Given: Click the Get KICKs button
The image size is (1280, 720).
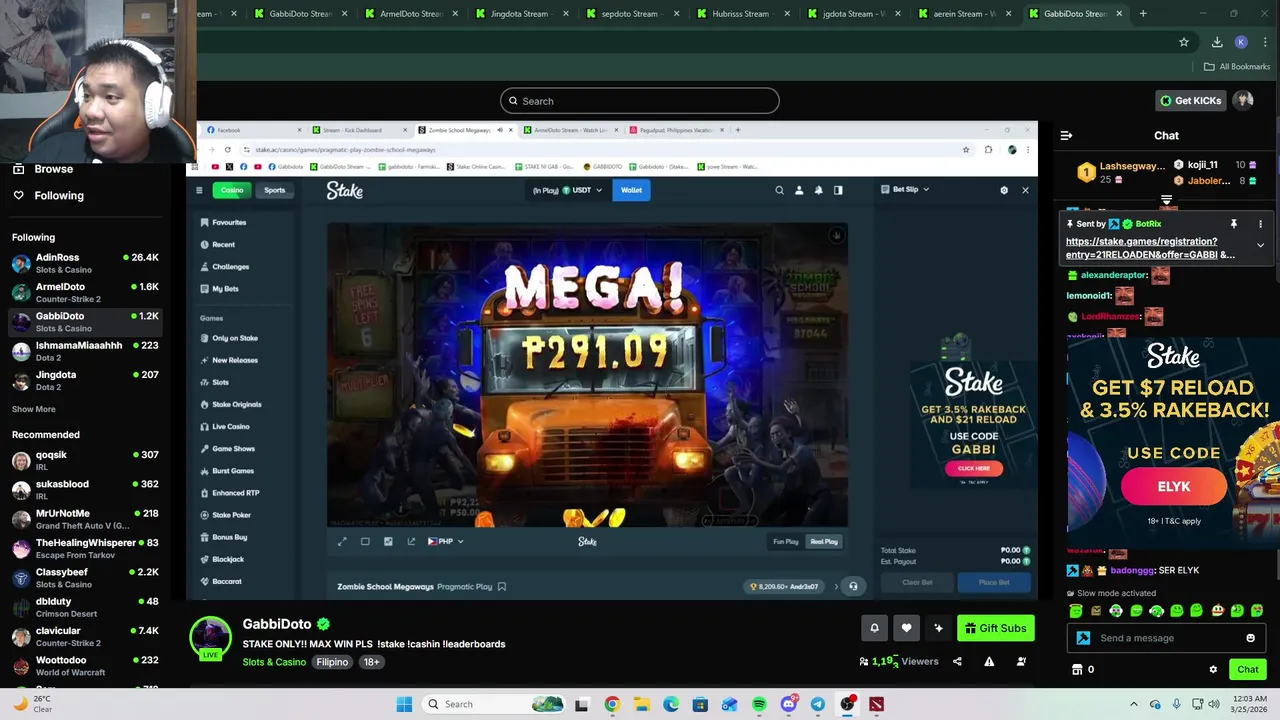Looking at the screenshot, I should 1190,100.
